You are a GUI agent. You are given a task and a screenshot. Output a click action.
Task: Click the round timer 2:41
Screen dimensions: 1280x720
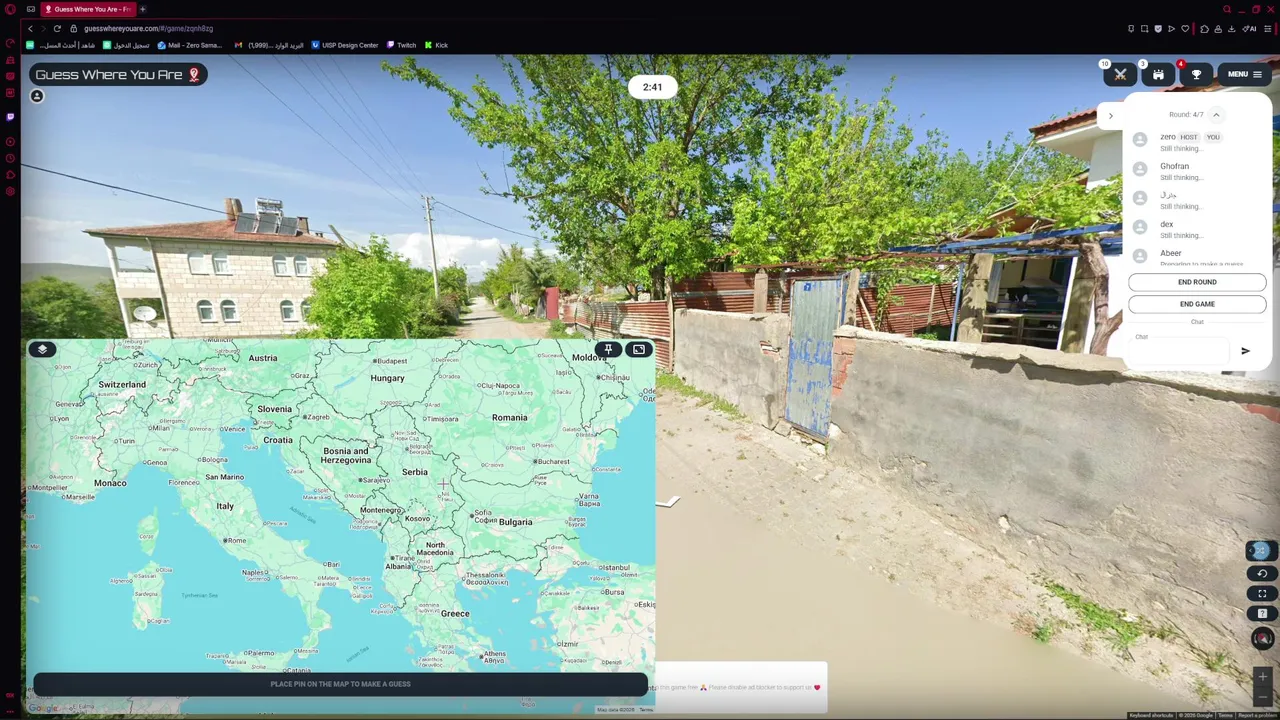tap(652, 87)
